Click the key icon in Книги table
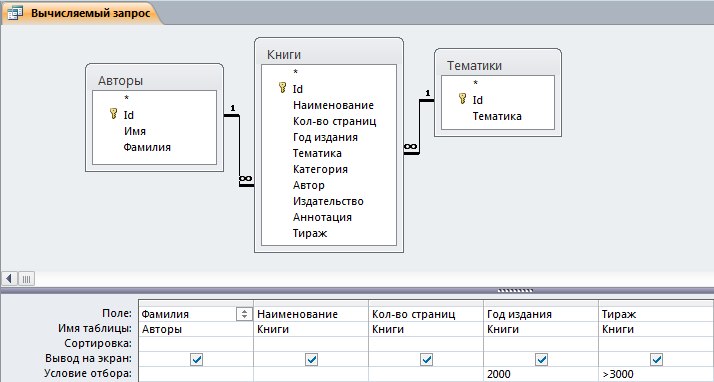714x382 pixels. [x=282, y=88]
